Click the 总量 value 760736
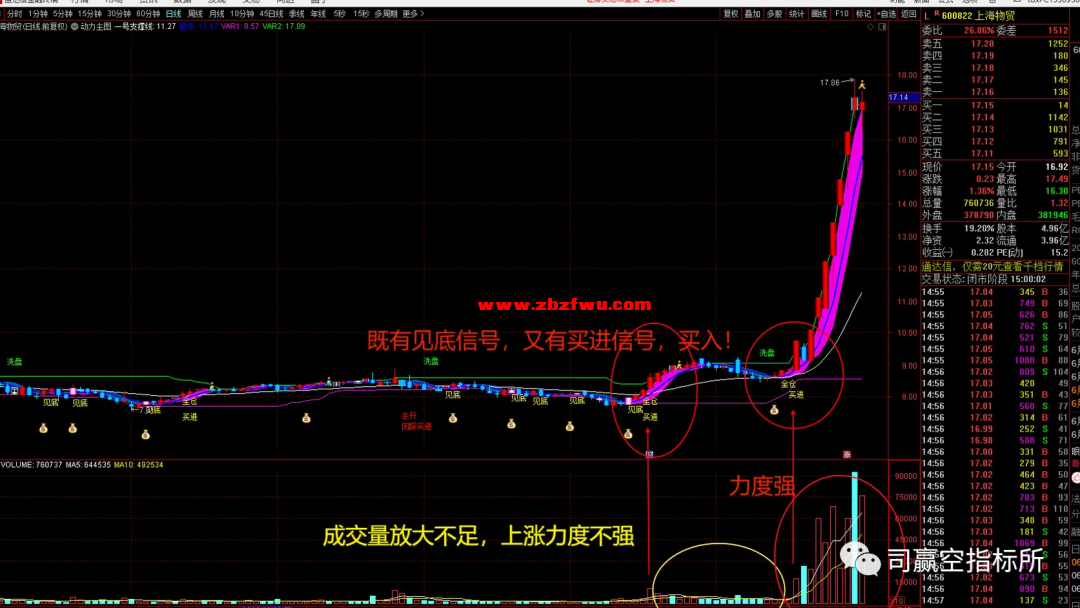 click(979, 203)
